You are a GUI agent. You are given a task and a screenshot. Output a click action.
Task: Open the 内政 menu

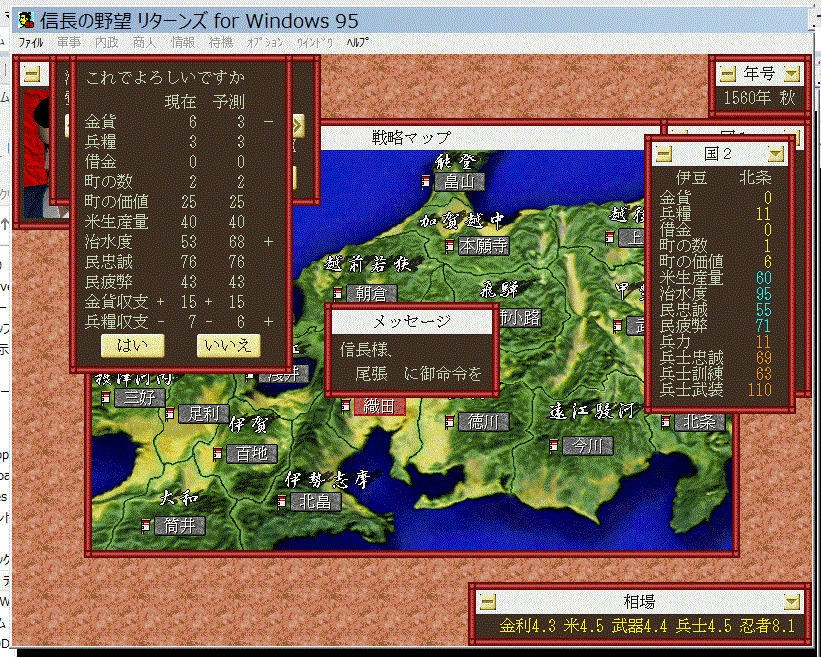[x=107, y=43]
